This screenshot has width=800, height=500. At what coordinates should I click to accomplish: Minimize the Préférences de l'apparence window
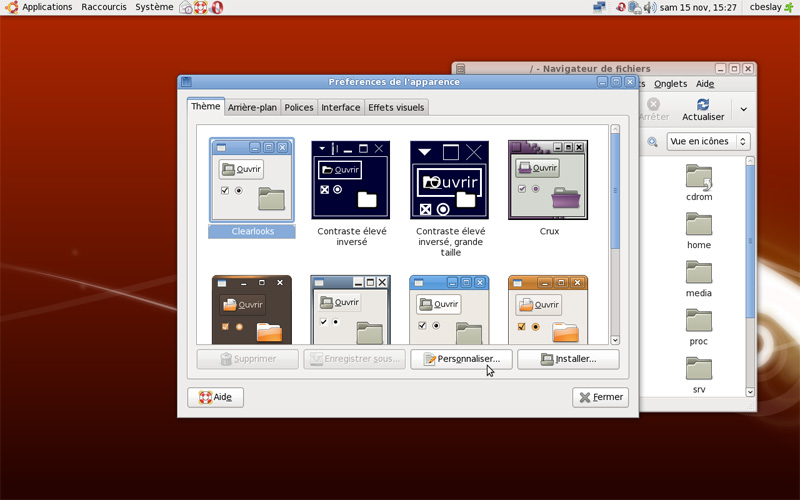tap(603, 82)
